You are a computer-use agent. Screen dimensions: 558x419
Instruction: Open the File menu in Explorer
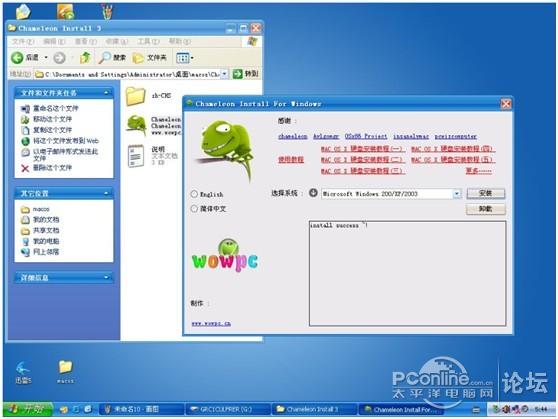point(23,42)
